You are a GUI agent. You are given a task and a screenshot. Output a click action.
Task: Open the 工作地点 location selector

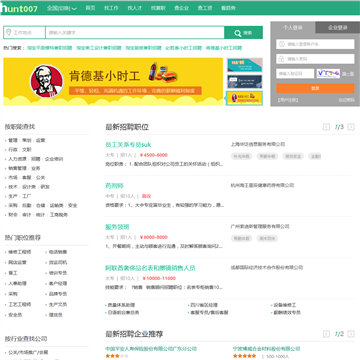[24, 33]
